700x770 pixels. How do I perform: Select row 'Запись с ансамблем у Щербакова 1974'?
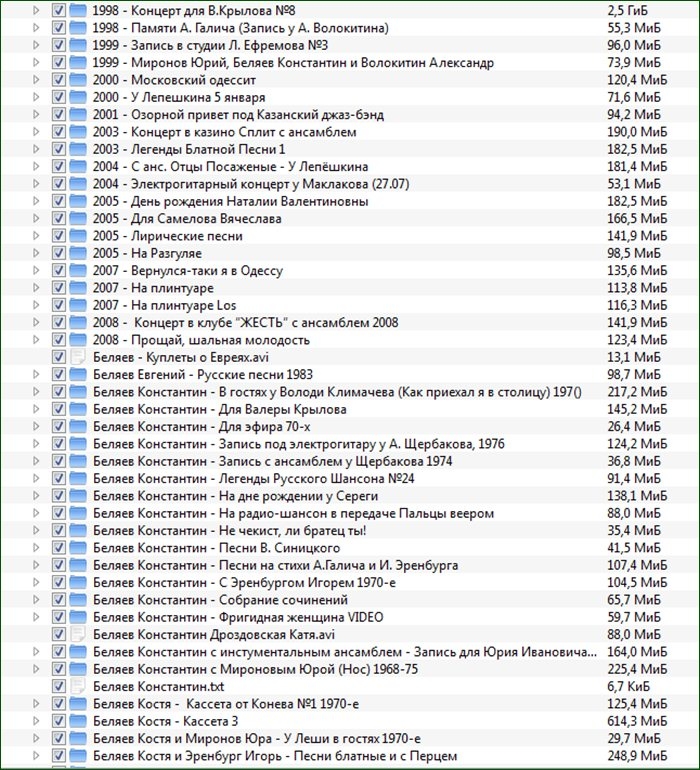click(350, 461)
